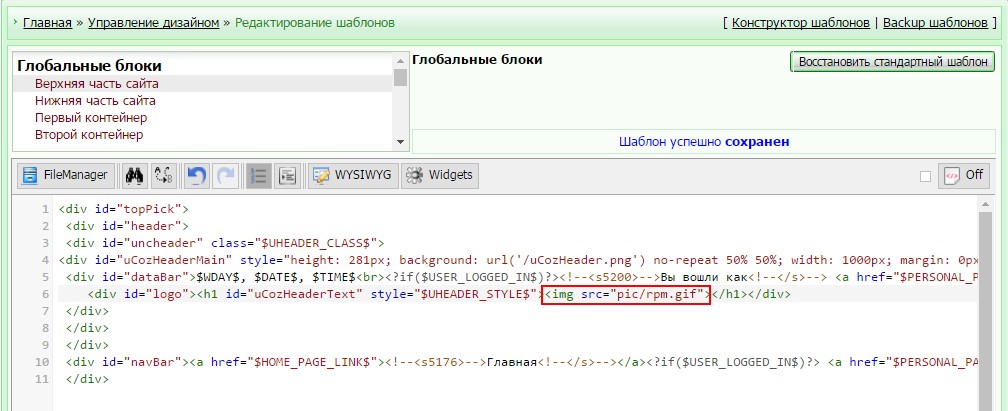Click the indent code formatting icon
Image resolution: width=1008 pixels, height=411 pixels.
tap(288, 175)
